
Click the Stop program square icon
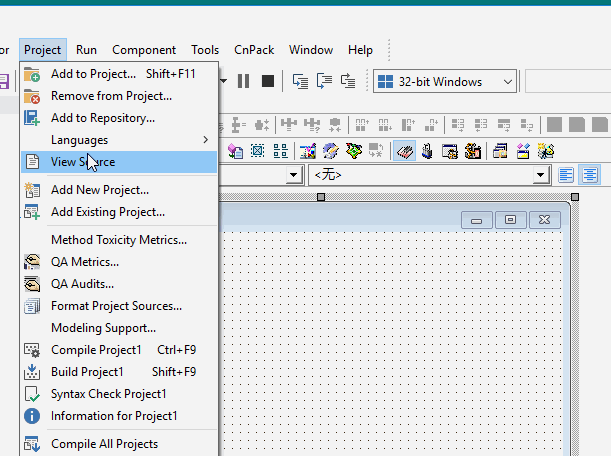point(267,82)
